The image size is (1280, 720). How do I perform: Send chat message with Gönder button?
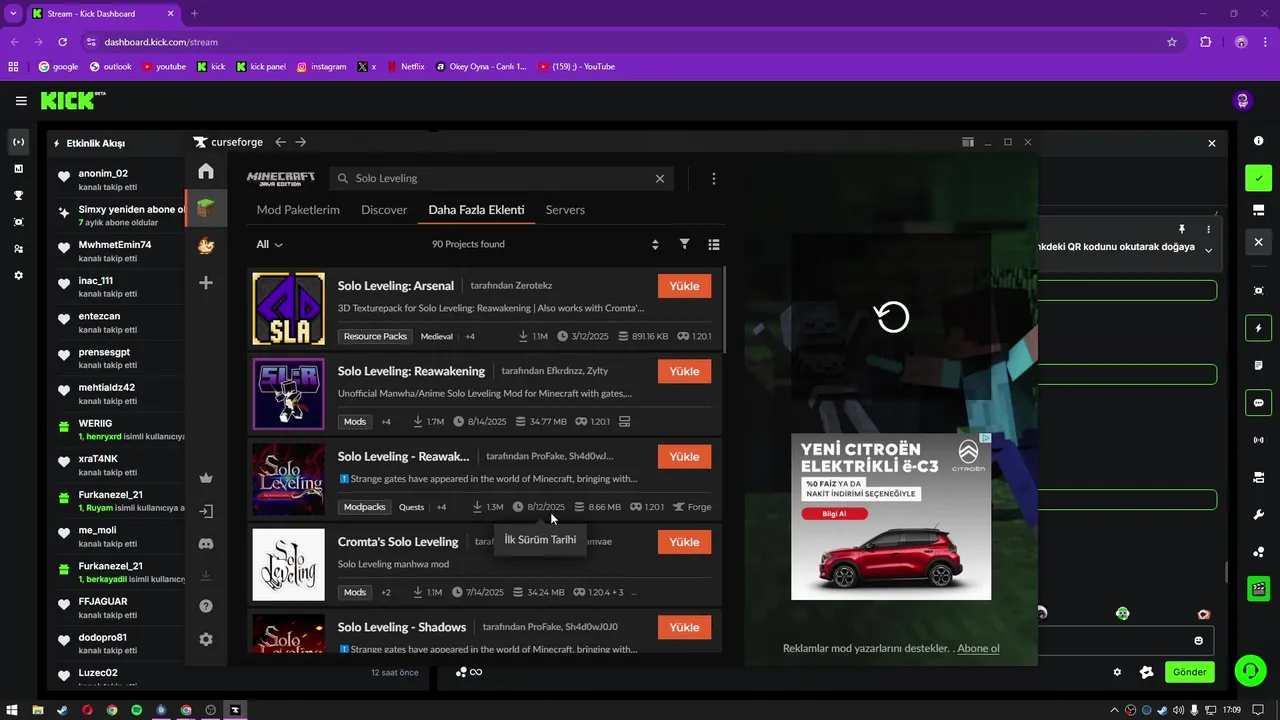[1190, 672]
